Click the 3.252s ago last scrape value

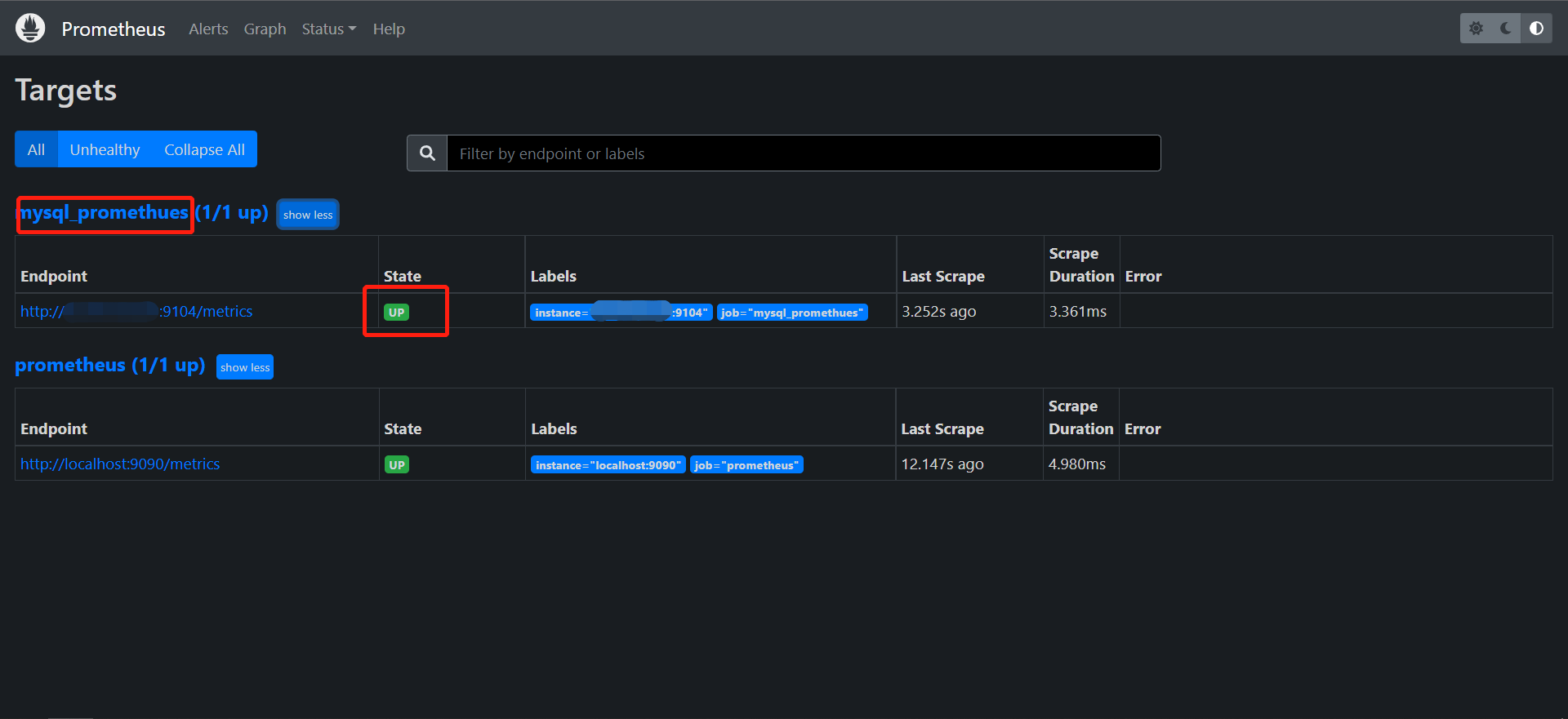[939, 311]
